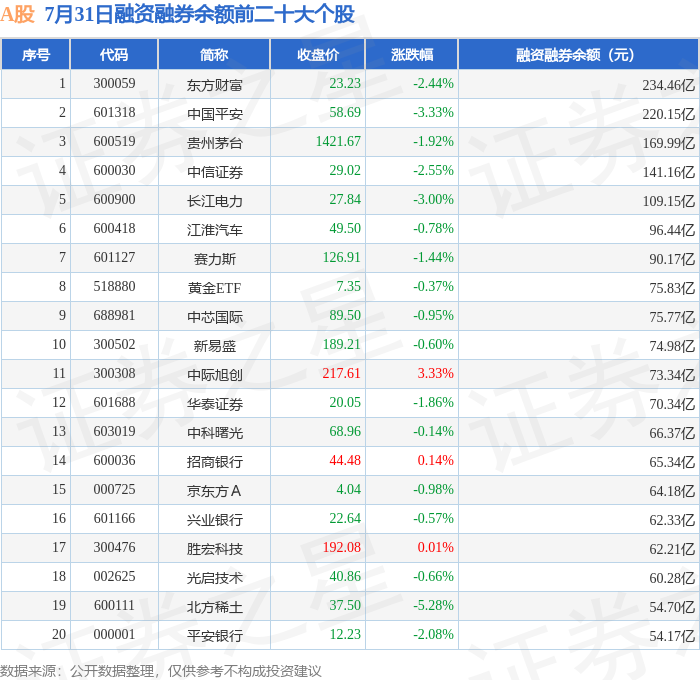The height and width of the screenshot is (680, 700).
Task: Select stock name 北方稀土
Action: tap(215, 607)
